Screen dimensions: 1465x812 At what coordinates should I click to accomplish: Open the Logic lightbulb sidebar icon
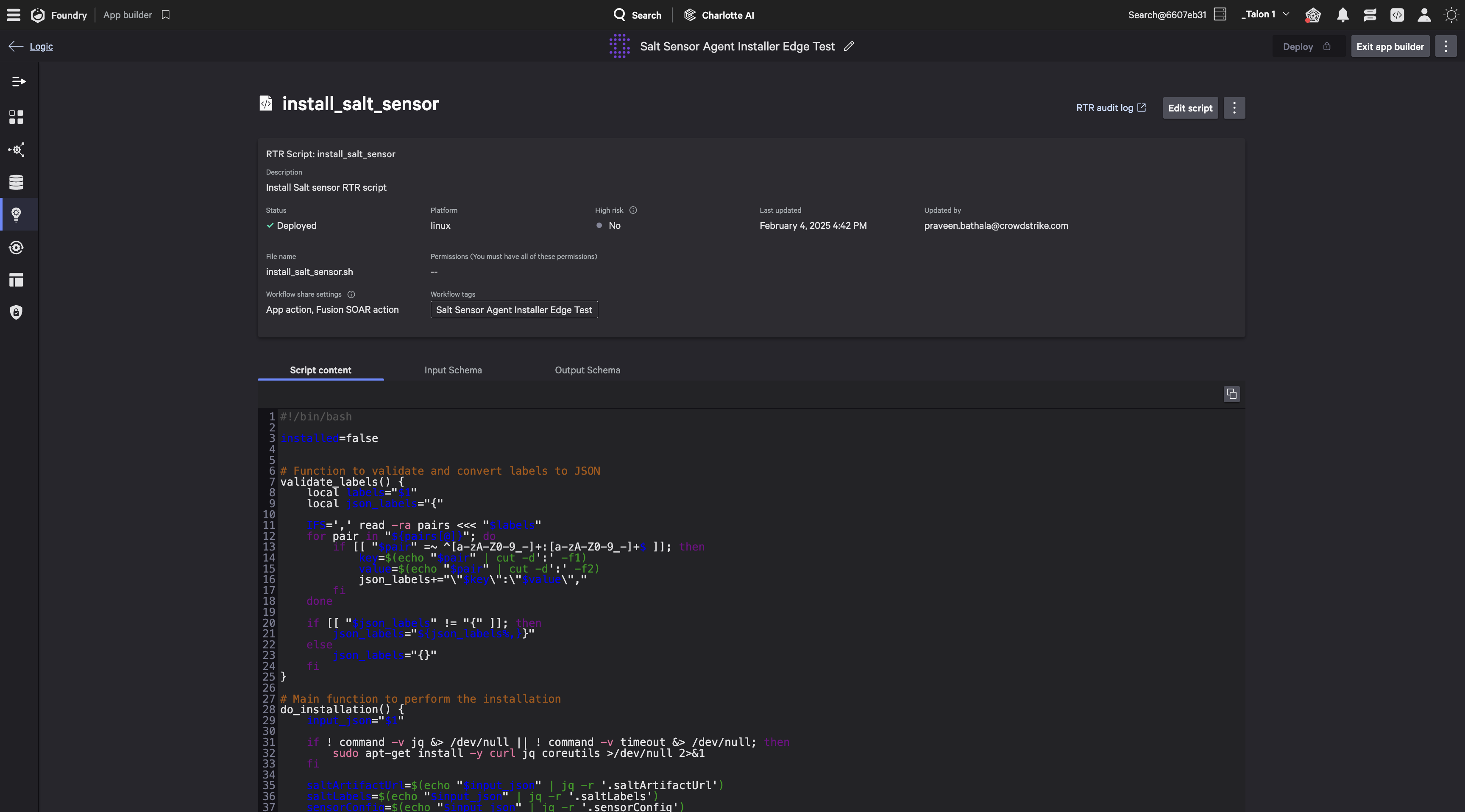tap(17, 214)
